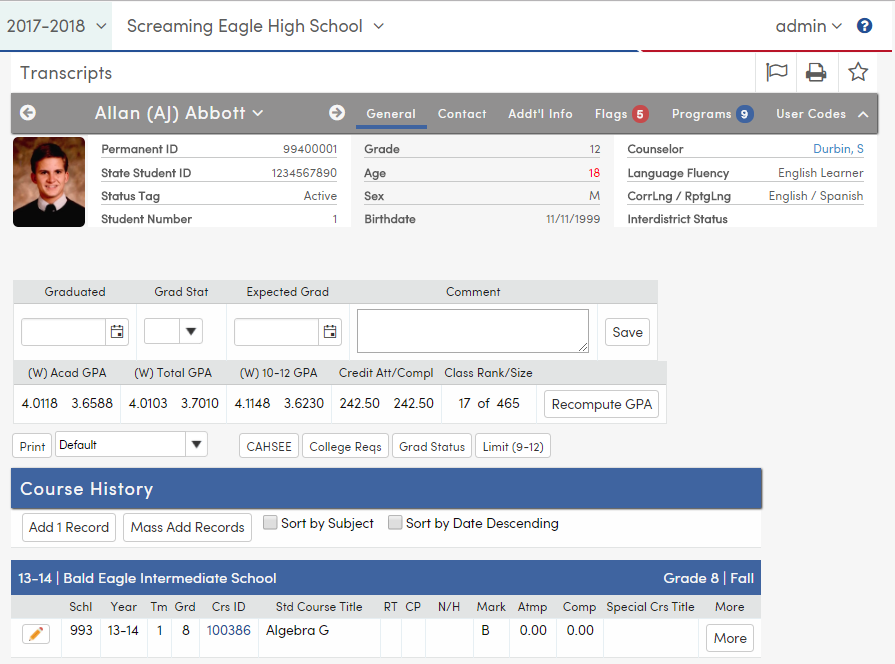
Task: Click the next student arrow
Action: (338, 114)
